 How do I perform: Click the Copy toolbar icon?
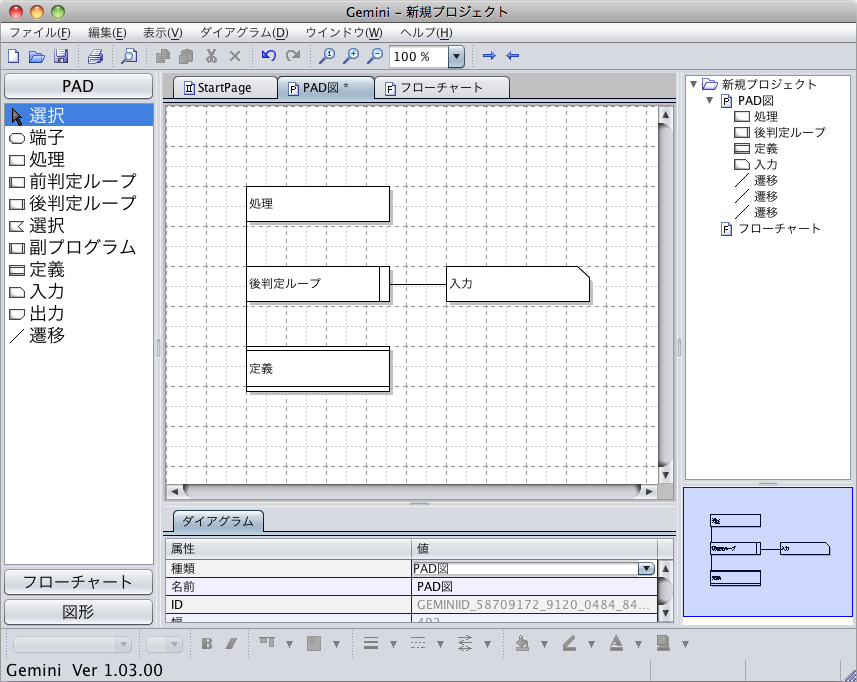coord(162,56)
